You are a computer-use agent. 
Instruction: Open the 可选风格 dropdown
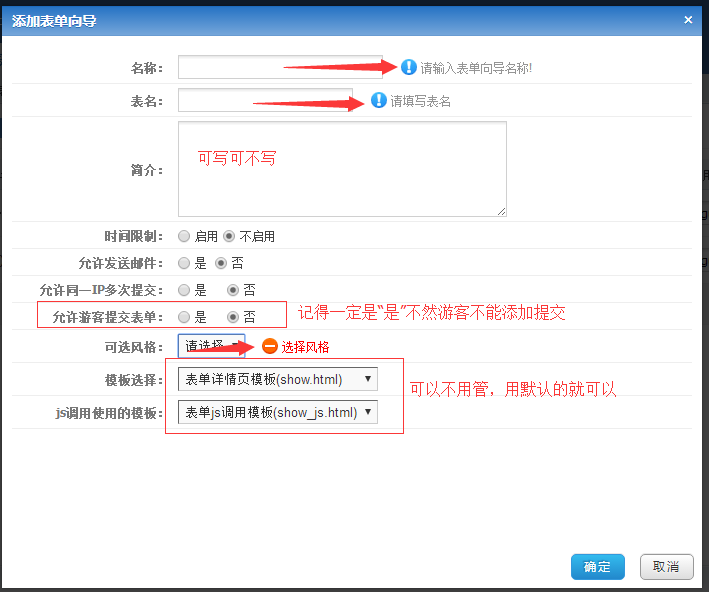click(x=211, y=346)
